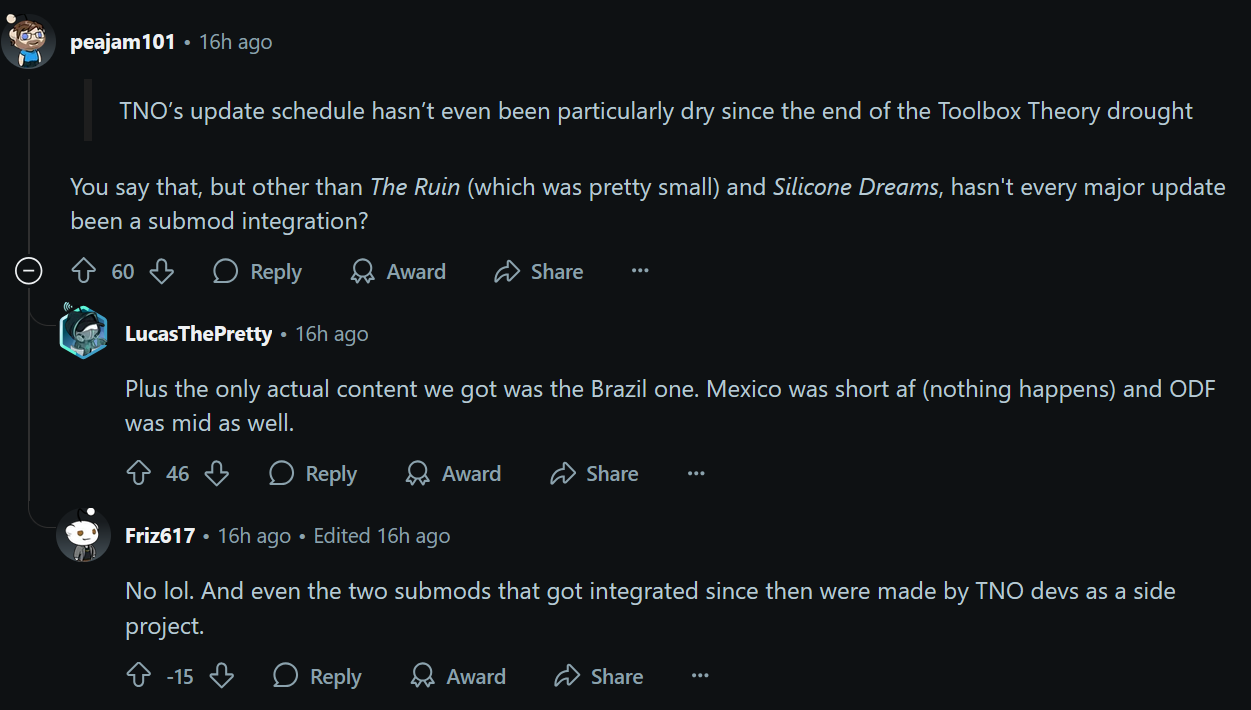Reply to LucasThePretty's comment
The width and height of the screenshot is (1251, 710).
click(x=313, y=473)
